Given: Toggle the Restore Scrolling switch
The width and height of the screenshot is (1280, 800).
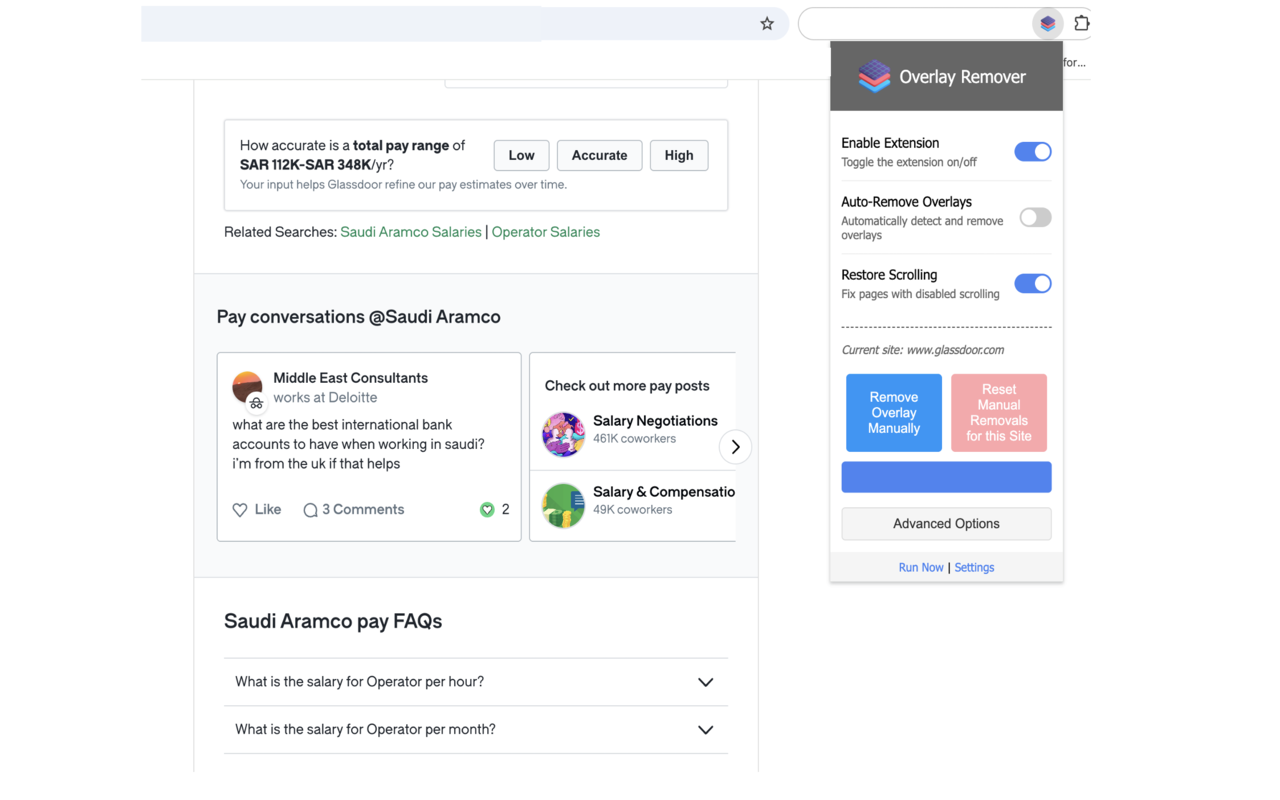Looking at the screenshot, I should pyautogui.click(x=1033, y=284).
